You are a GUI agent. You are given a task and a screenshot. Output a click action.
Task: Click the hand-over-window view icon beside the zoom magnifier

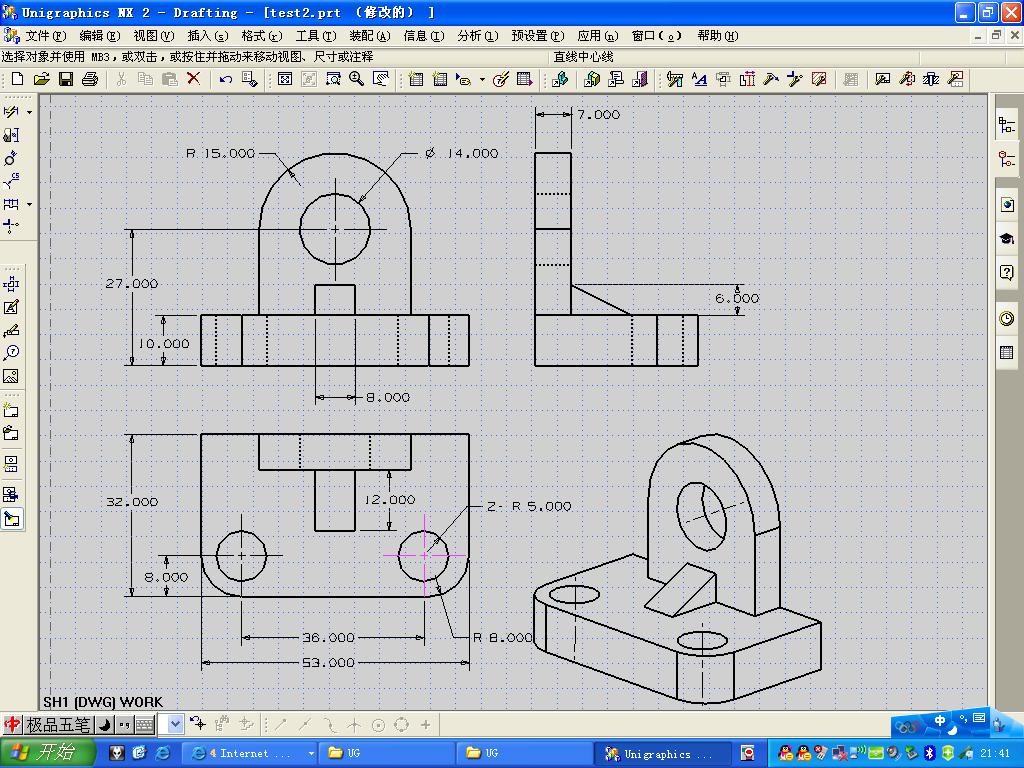[381, 79]
